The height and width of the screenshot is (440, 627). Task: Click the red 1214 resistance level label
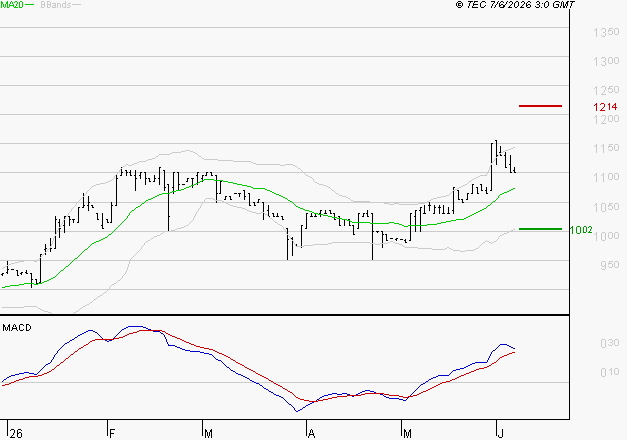click(x=605, y=107)
